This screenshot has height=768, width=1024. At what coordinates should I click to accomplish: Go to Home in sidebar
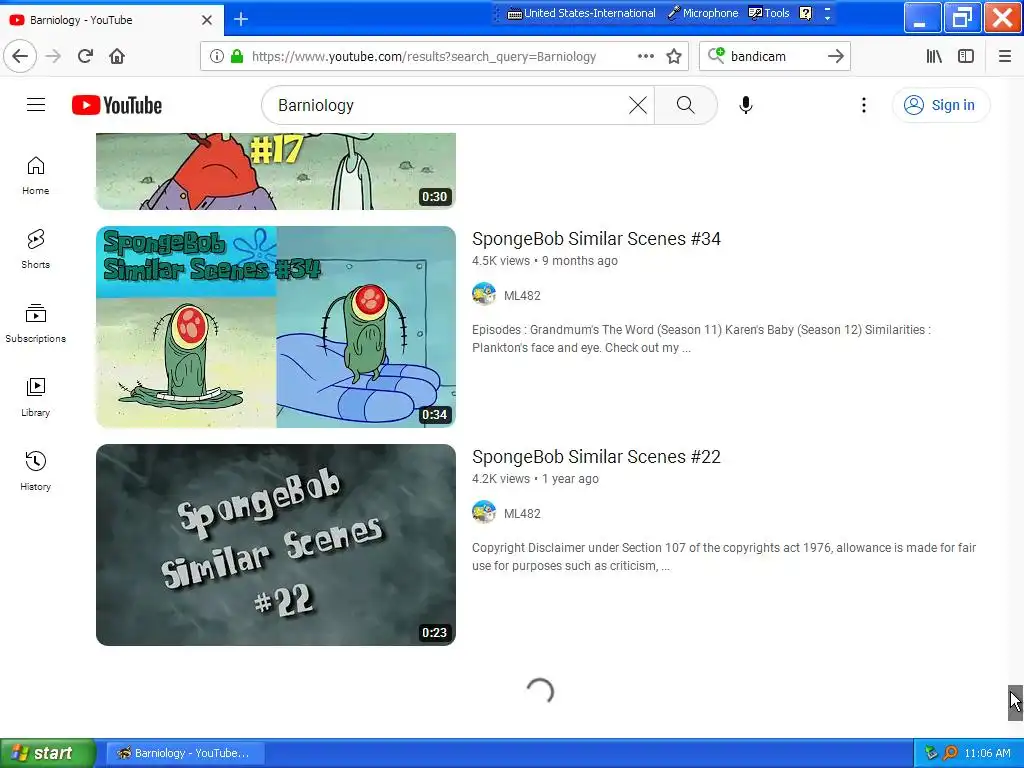pos(35,176)
